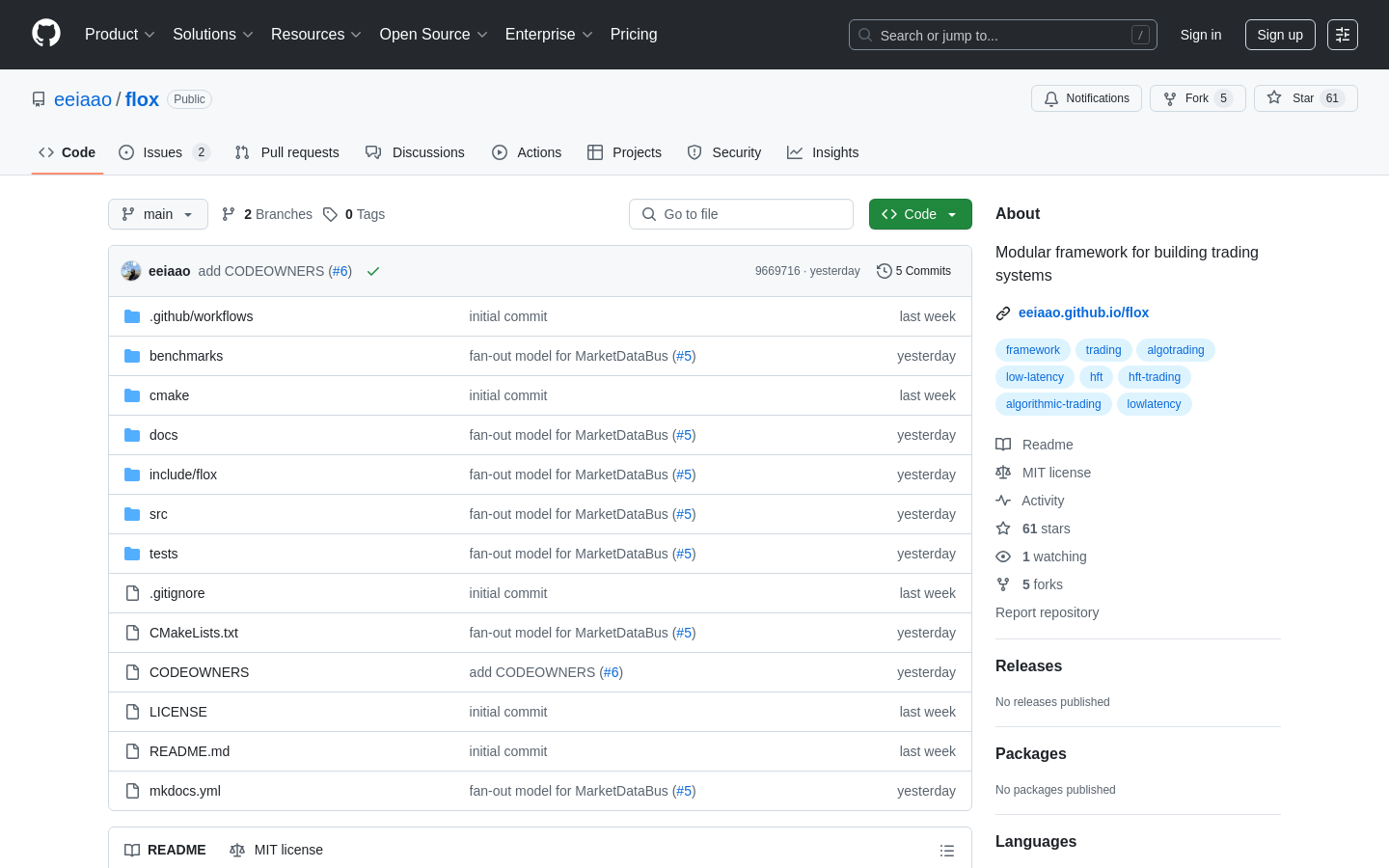Expand the Enterprise menu
The width and height of the screenshot is (1389, 868).
click(549, 35)
